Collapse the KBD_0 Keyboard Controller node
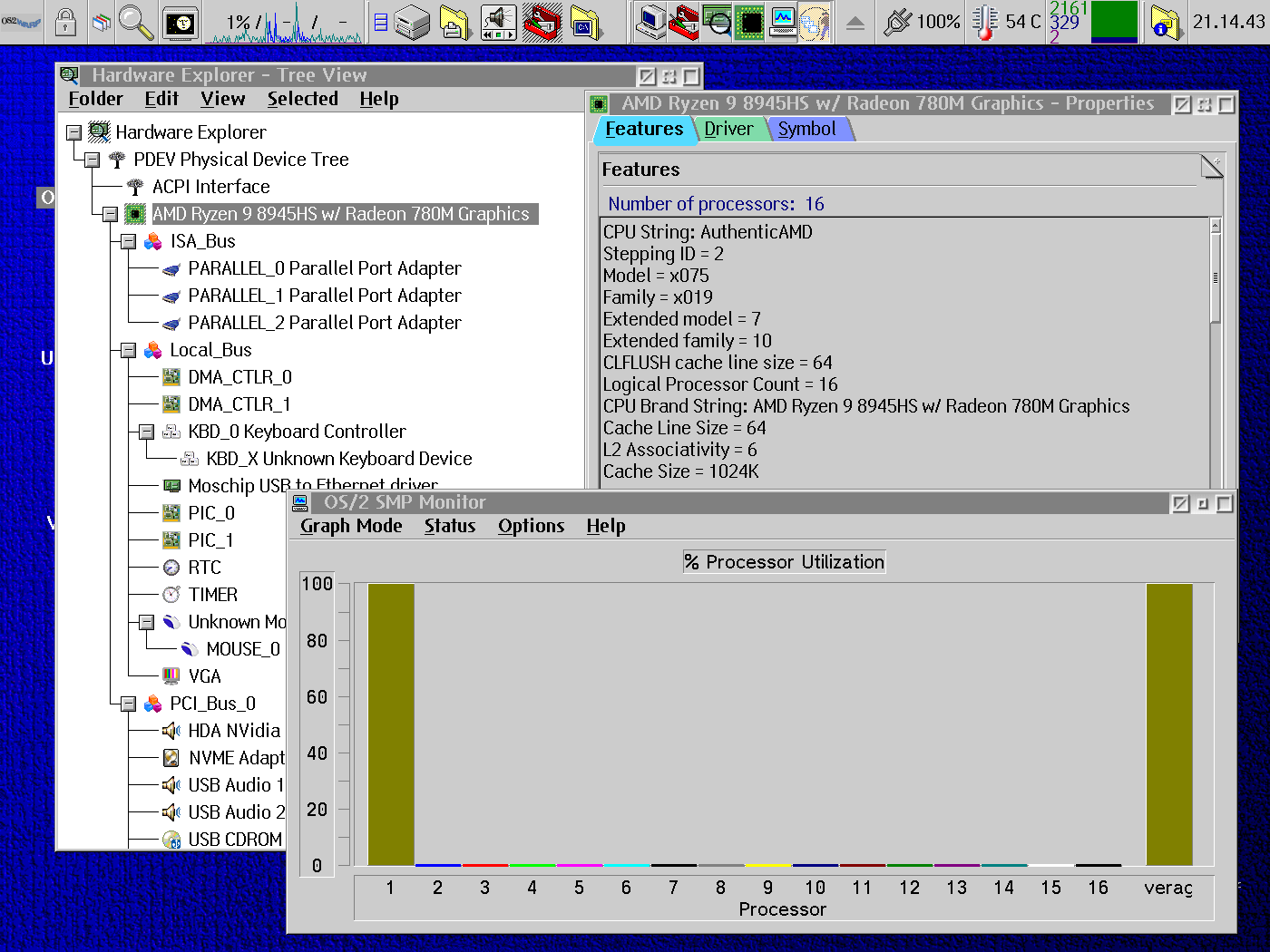The image size is (1270, 952). (x=146, y=432)
